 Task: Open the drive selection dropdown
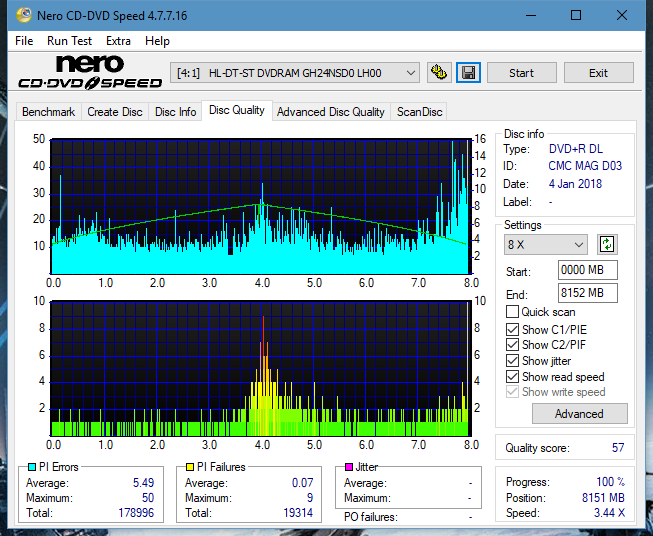pos(294,73)
